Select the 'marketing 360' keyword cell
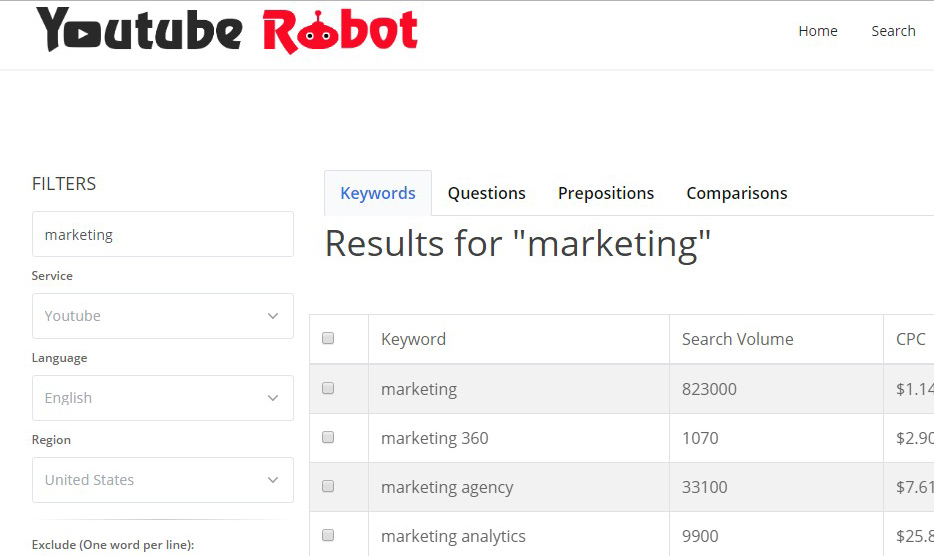The height and width of the screenshot is (556, 934). (x=519, y=438)
